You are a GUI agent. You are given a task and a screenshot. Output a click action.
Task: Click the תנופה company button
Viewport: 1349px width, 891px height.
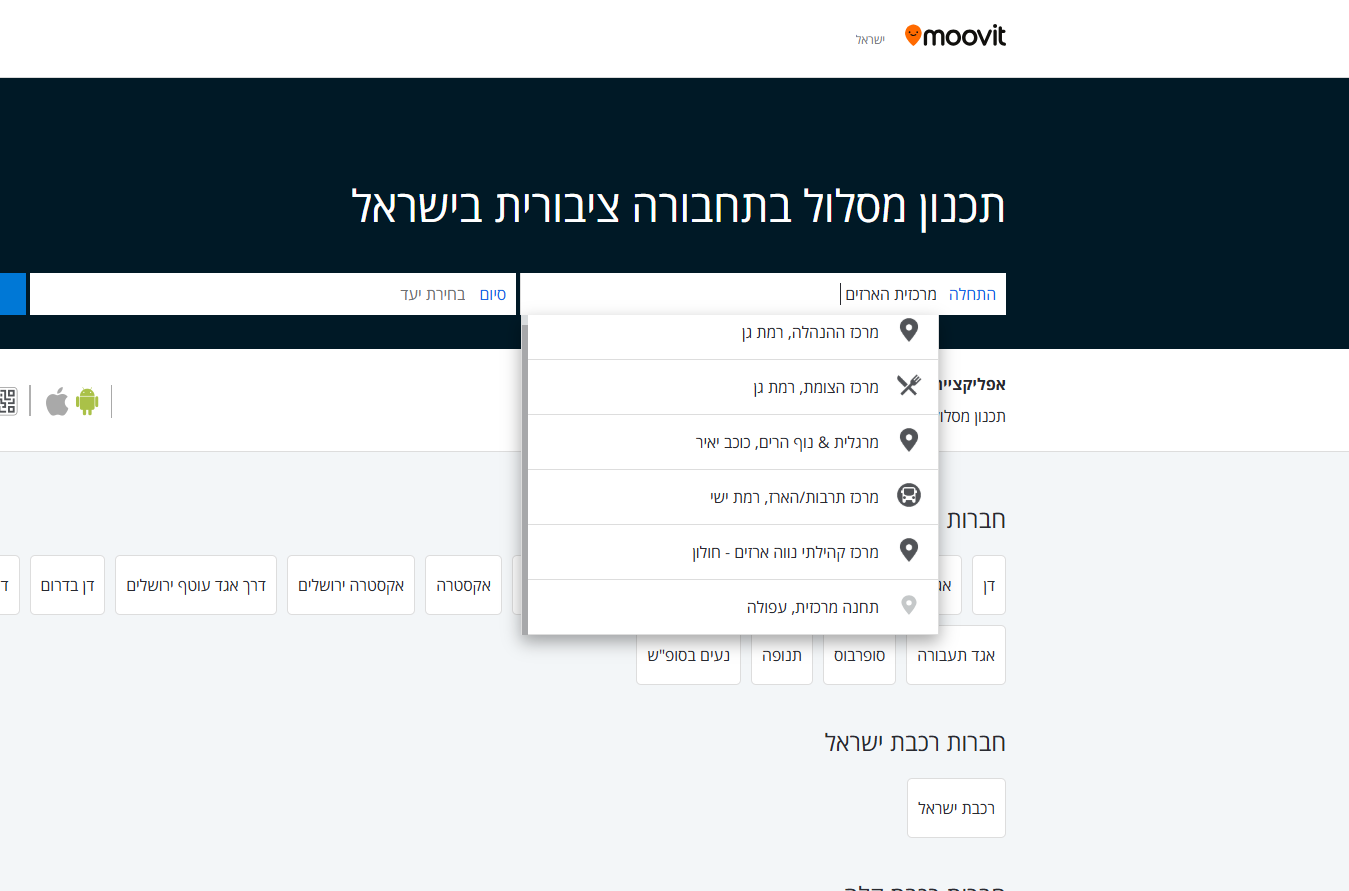click(781, 654)
